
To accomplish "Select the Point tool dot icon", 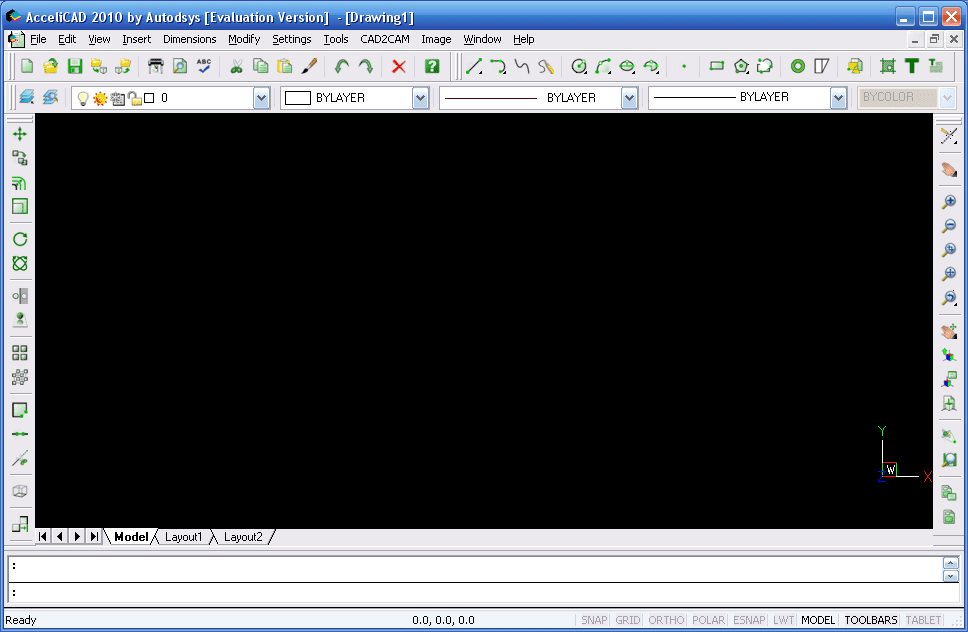I will [683, 66].
